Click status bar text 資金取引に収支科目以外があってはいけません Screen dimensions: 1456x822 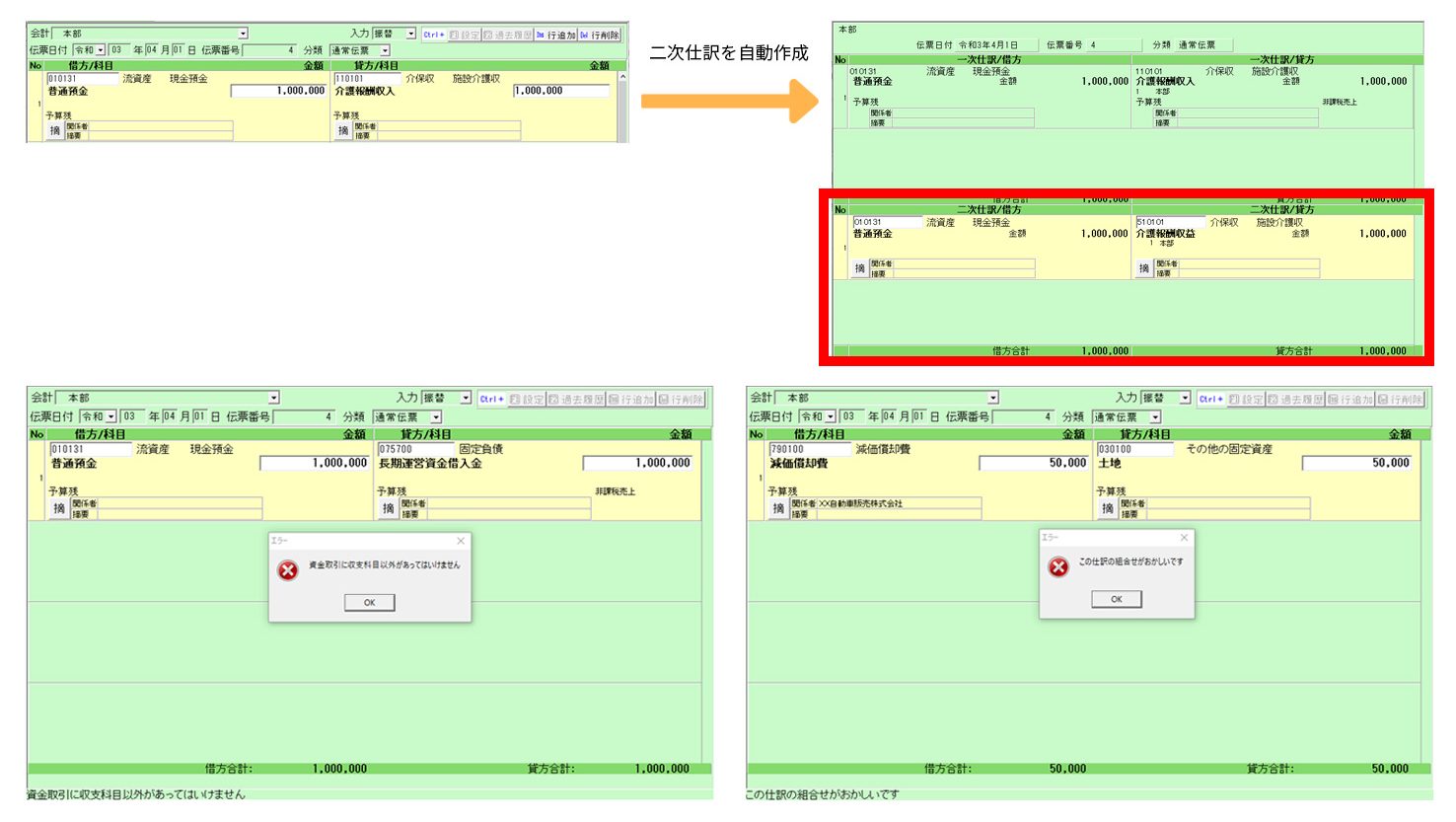tap(136, 794)
